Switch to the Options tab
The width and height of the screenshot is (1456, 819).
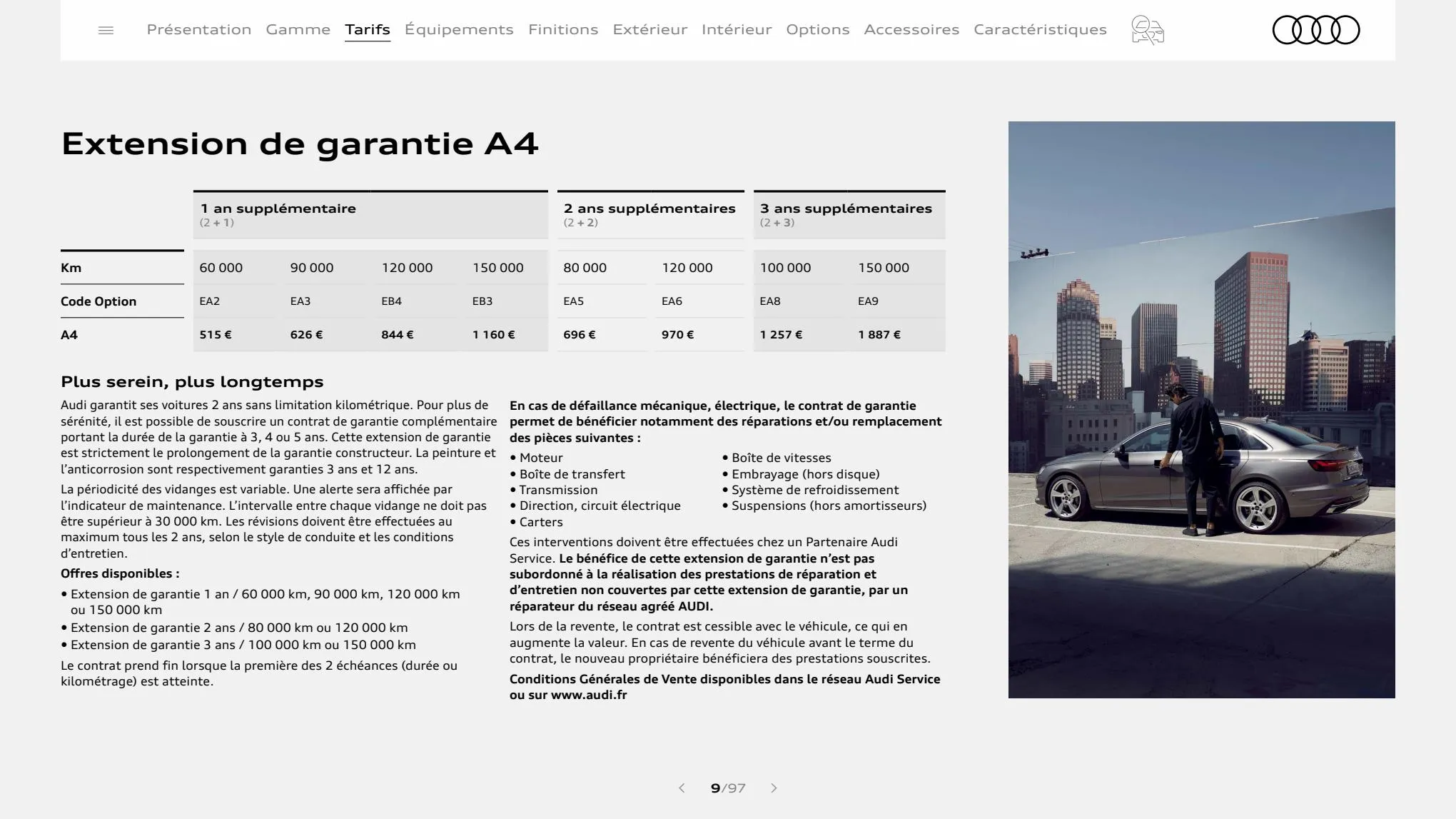818,29
